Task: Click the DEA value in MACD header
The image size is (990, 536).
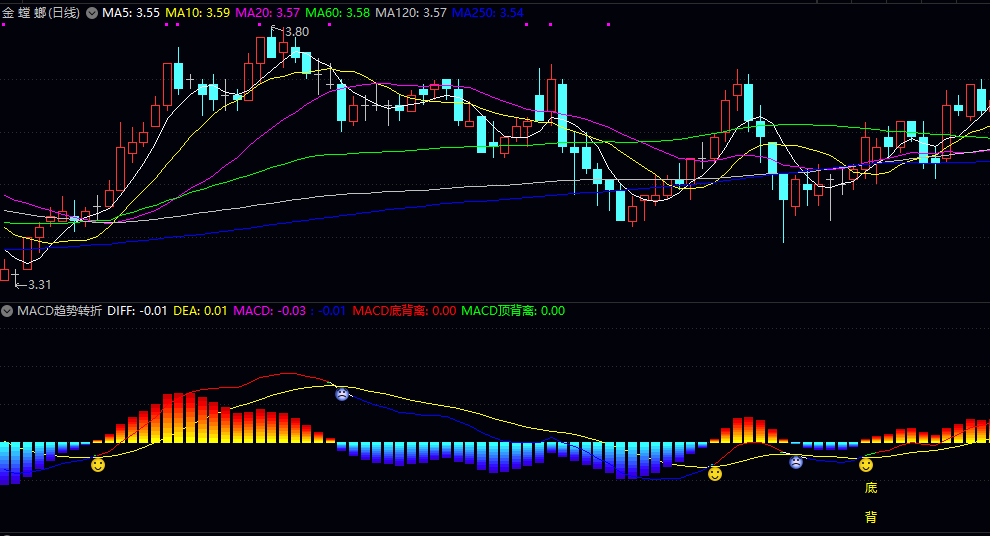Action: 200,311
